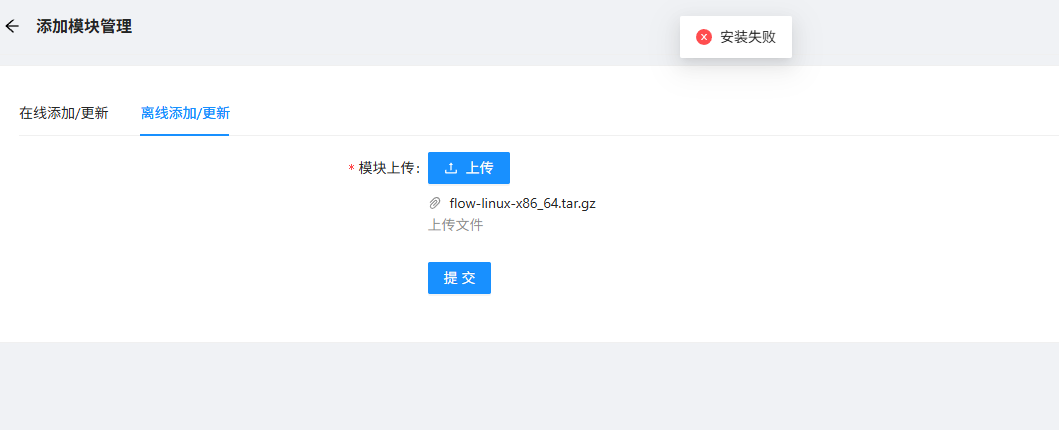Click the paperclip icon beside the file name

(x=435, y=203)
